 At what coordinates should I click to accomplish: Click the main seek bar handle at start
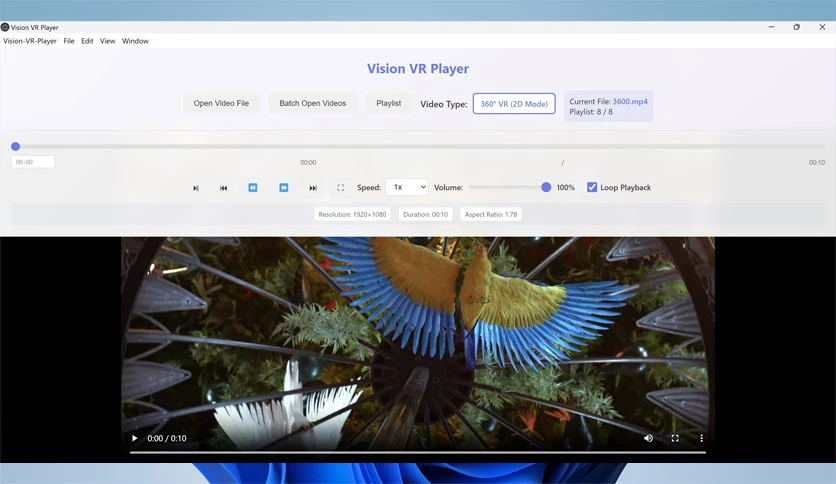(x=15, y=146)
